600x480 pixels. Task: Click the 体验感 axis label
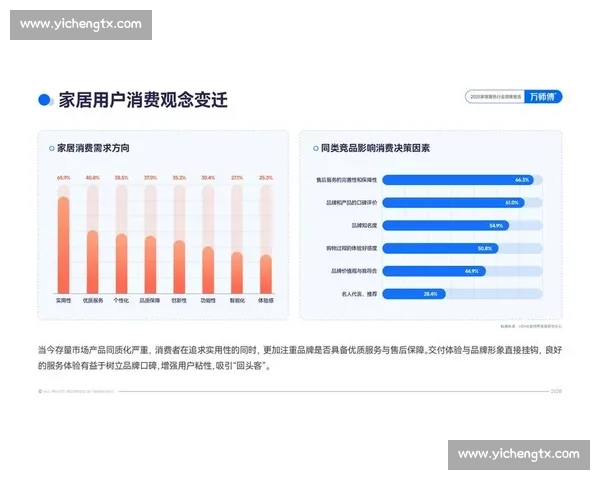pos(266,301)
